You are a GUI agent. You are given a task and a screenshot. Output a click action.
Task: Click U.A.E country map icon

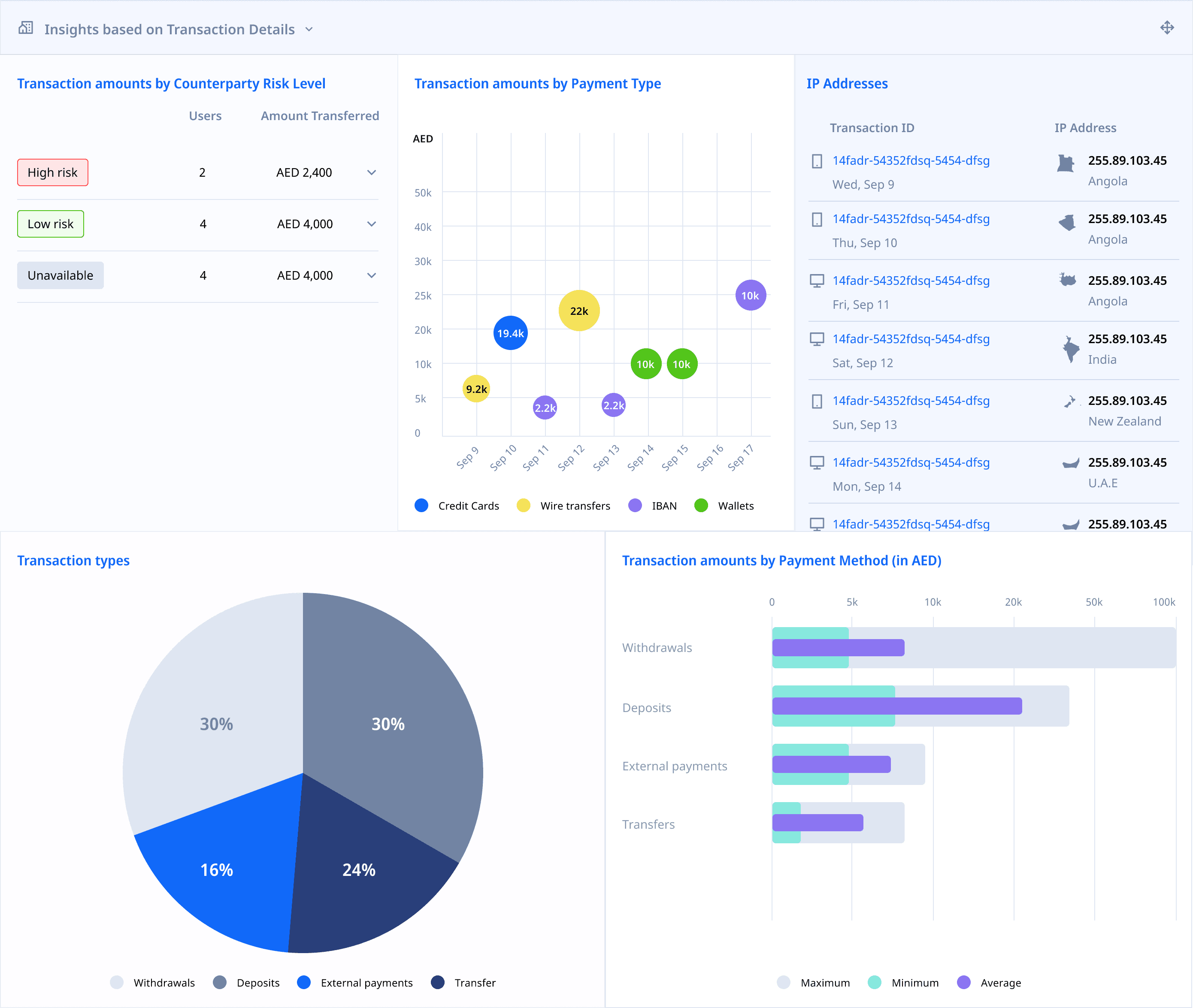(x=1070, y=463)
